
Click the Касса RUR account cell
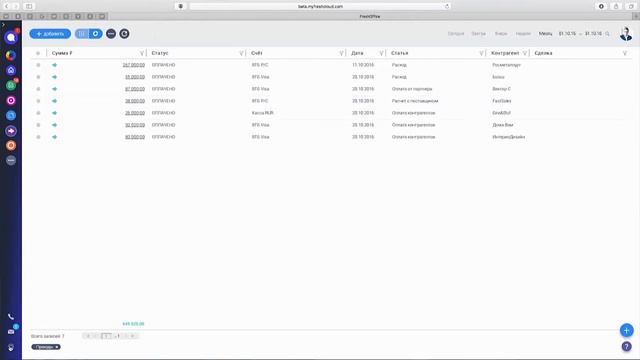[262, 113]
